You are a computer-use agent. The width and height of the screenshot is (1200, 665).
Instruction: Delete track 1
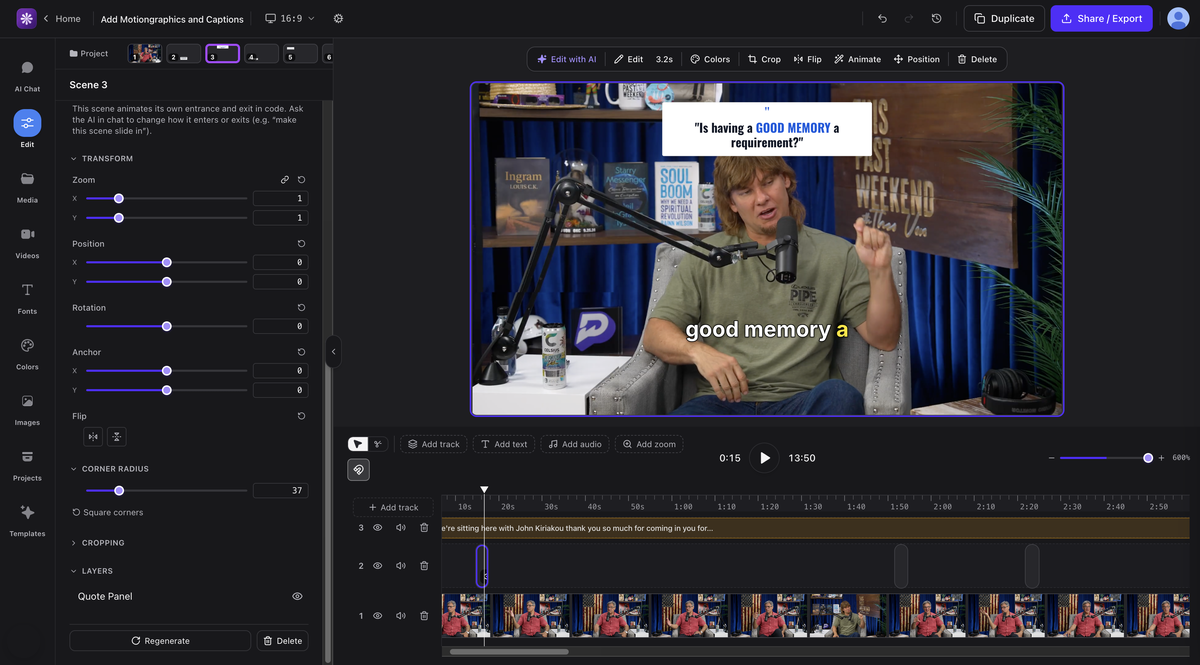click(x=424, y=616)
